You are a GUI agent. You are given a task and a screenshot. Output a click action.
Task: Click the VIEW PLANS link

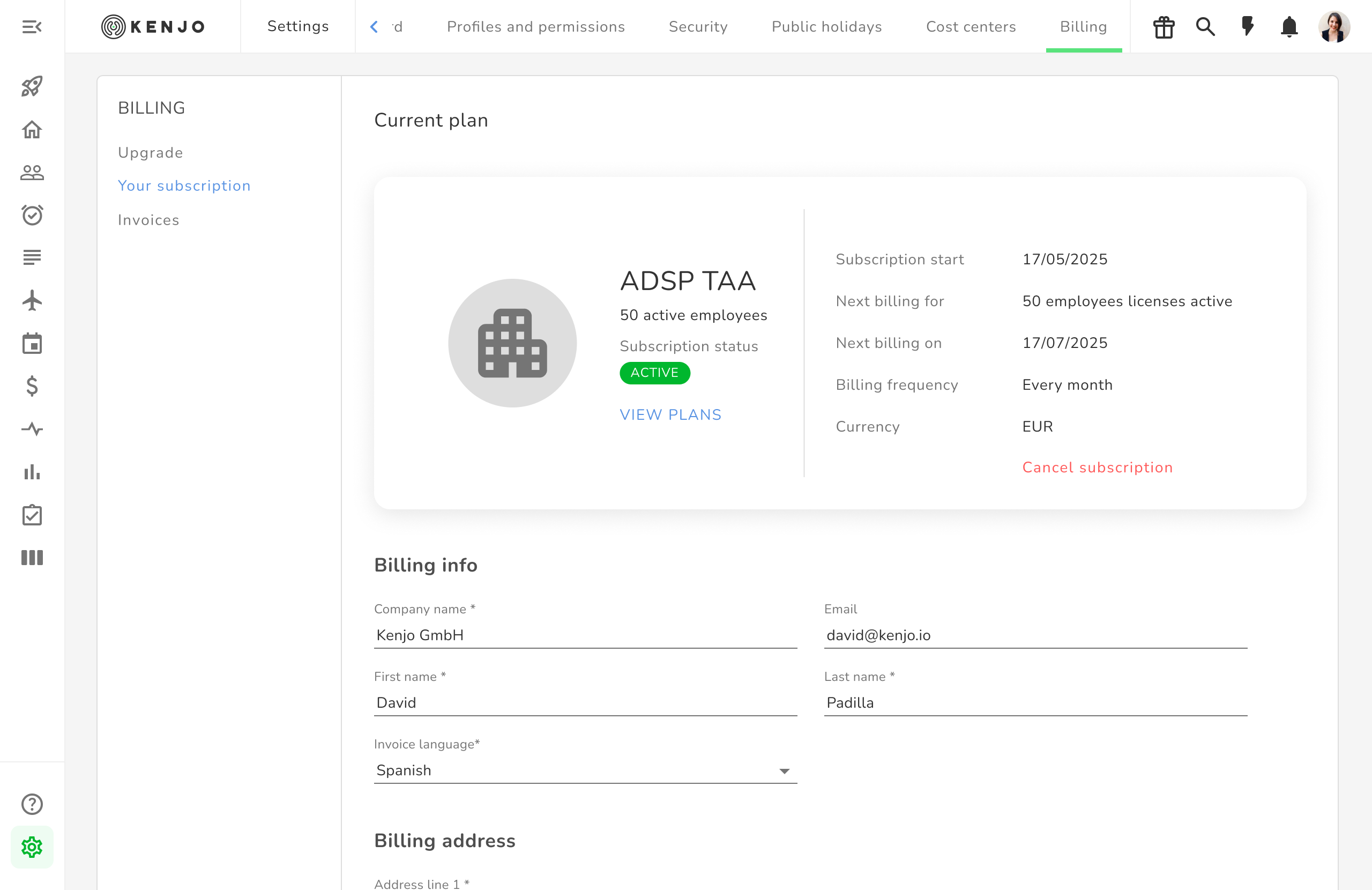pos(670,415)
